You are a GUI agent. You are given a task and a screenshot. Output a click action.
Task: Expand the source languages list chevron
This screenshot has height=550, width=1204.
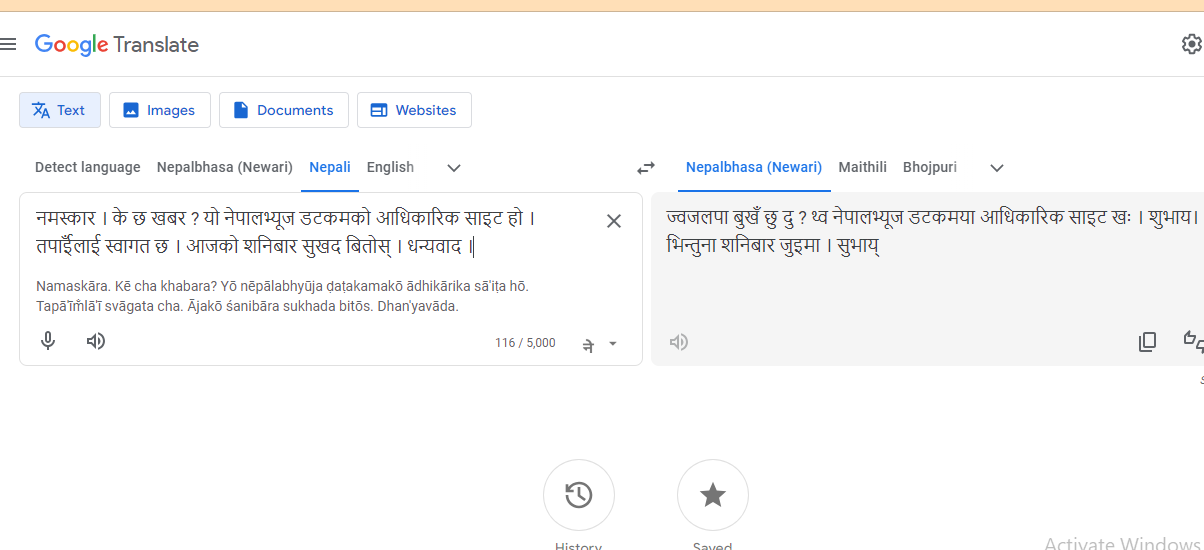(x=454, y=168)
